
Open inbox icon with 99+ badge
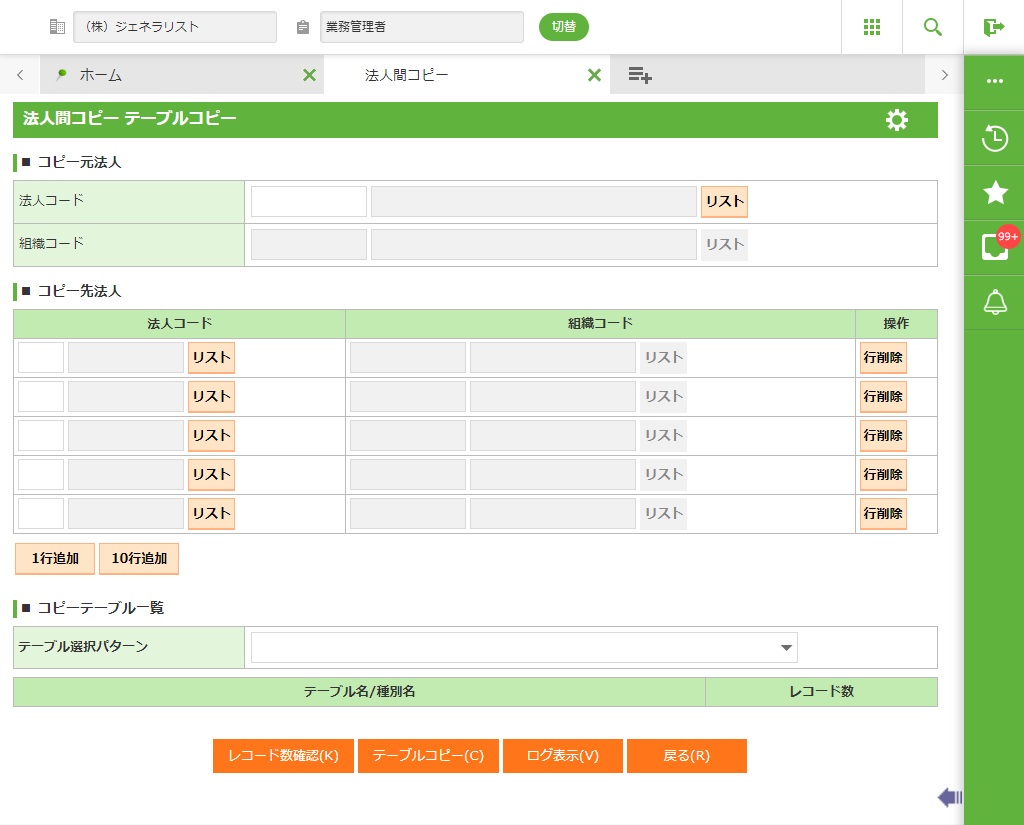coord(995,247)
